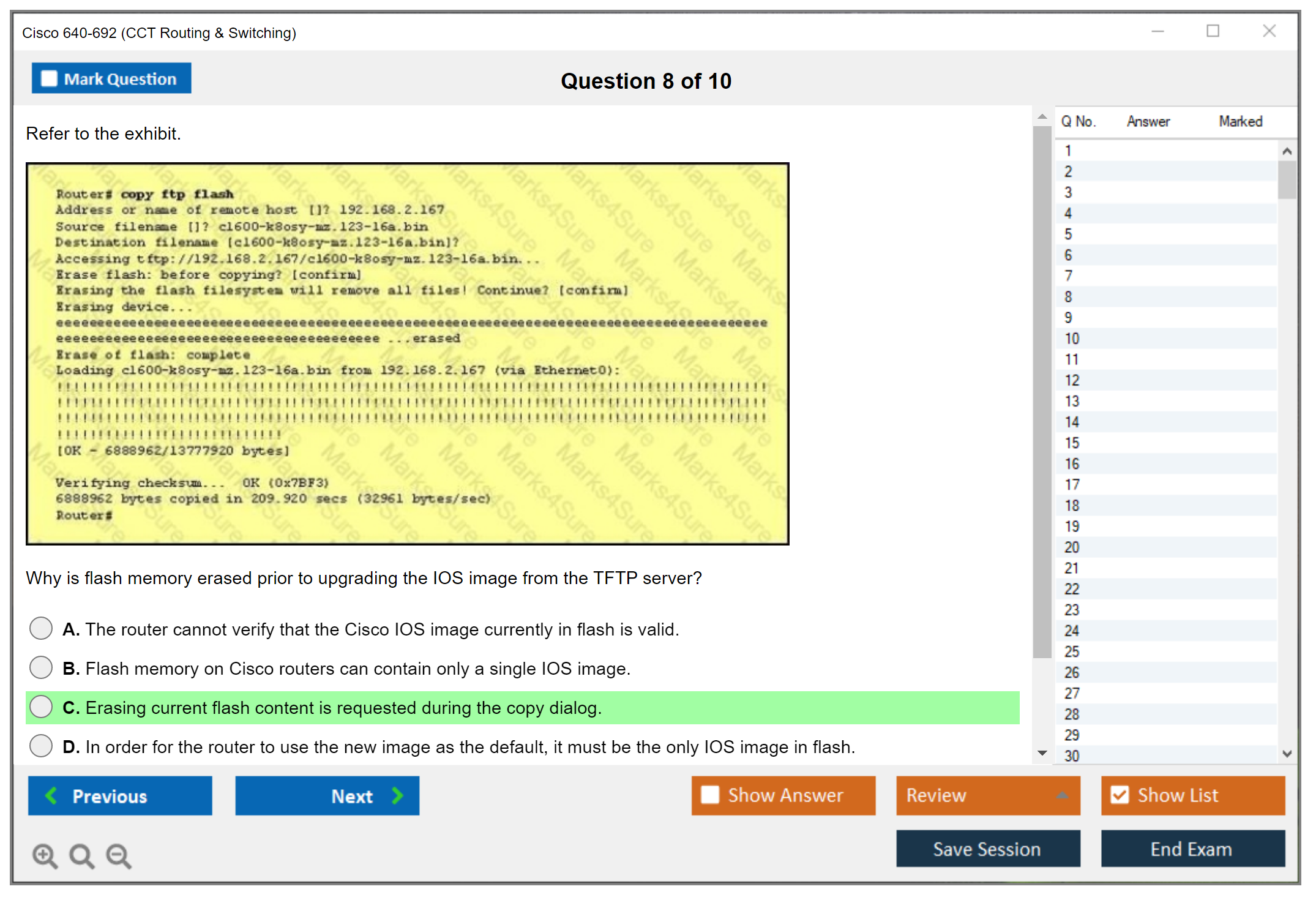Click the question pane vertical scrollbar
Image resolution: width=1316 pixels, height=900 pixels.
tap(1042, 392)
